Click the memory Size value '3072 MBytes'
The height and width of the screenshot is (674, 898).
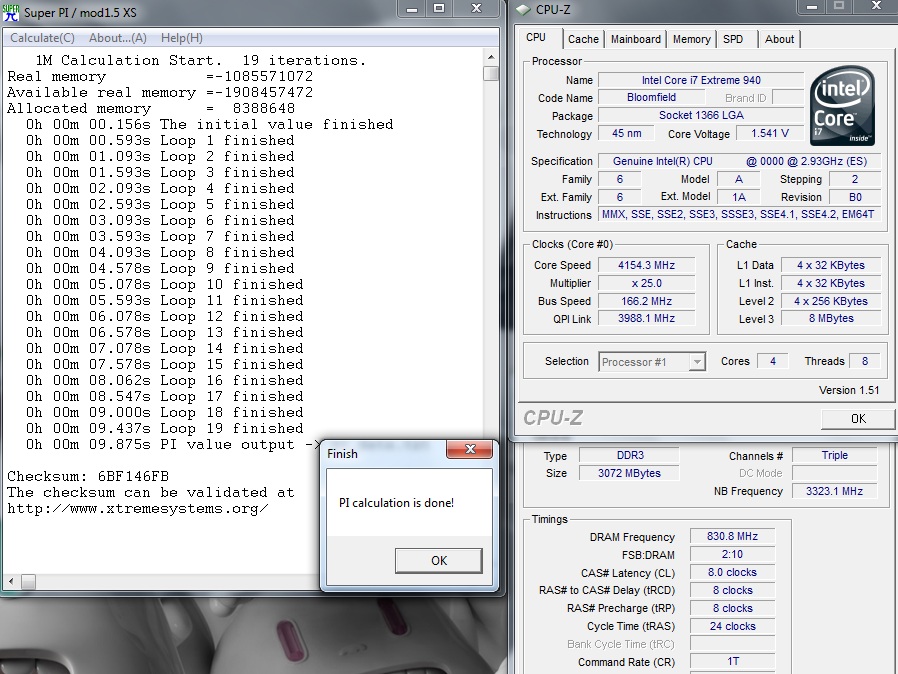coord(629,473)
